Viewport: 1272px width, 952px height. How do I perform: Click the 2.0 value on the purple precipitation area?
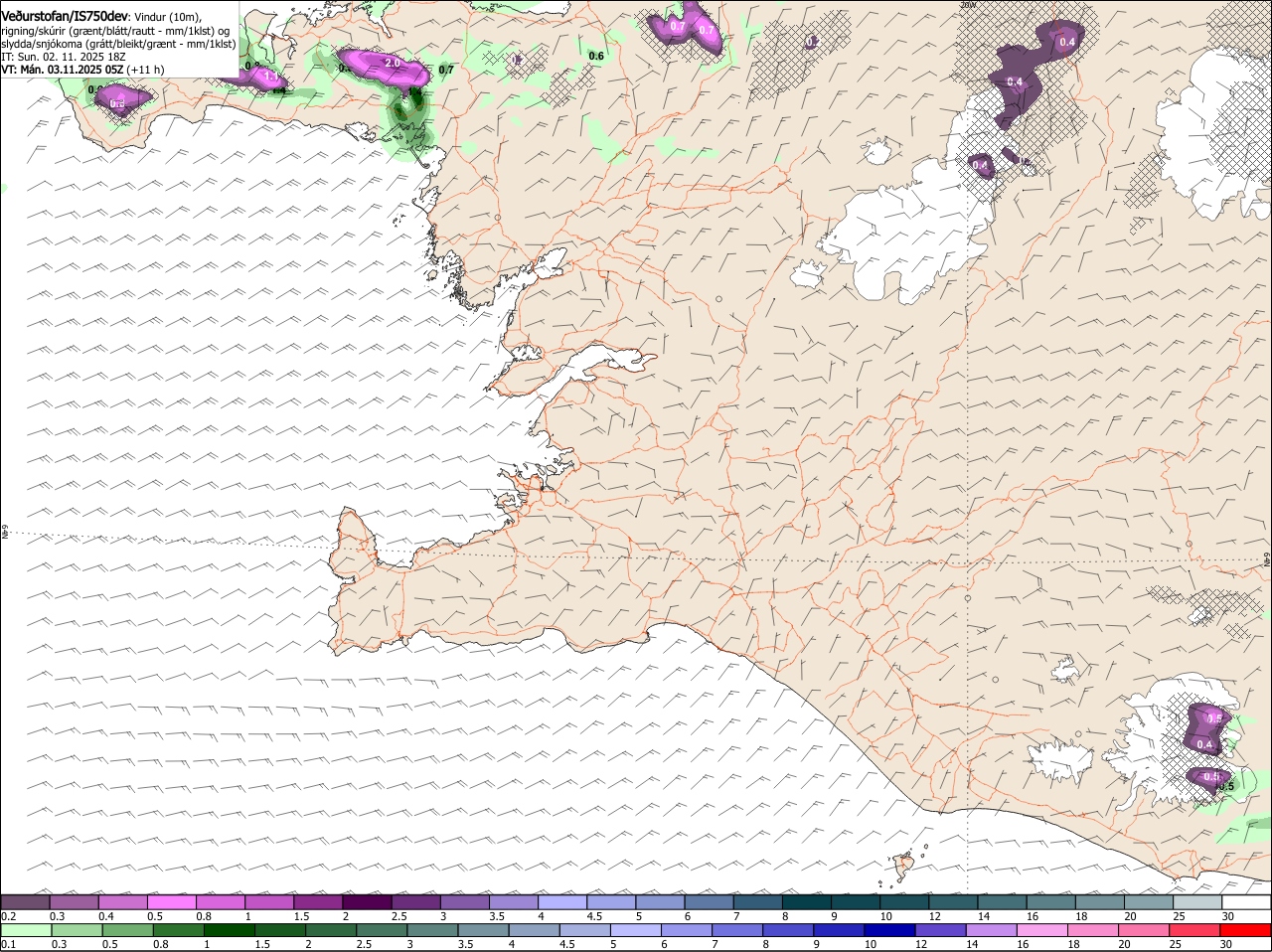[392, 64]
